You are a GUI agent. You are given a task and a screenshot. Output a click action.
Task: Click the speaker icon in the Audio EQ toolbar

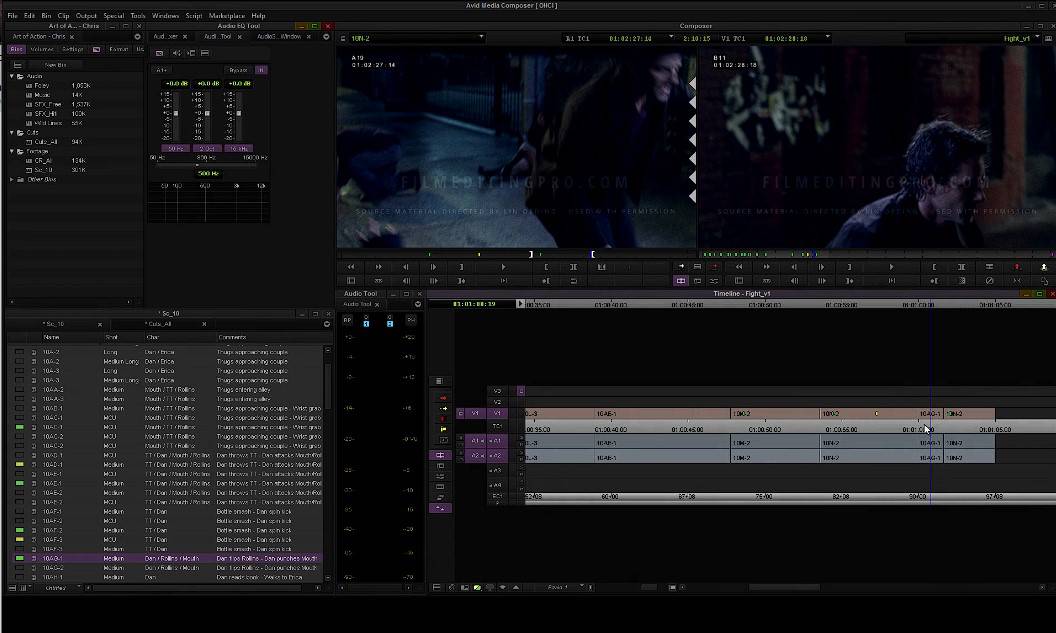[x=176, y=53]
